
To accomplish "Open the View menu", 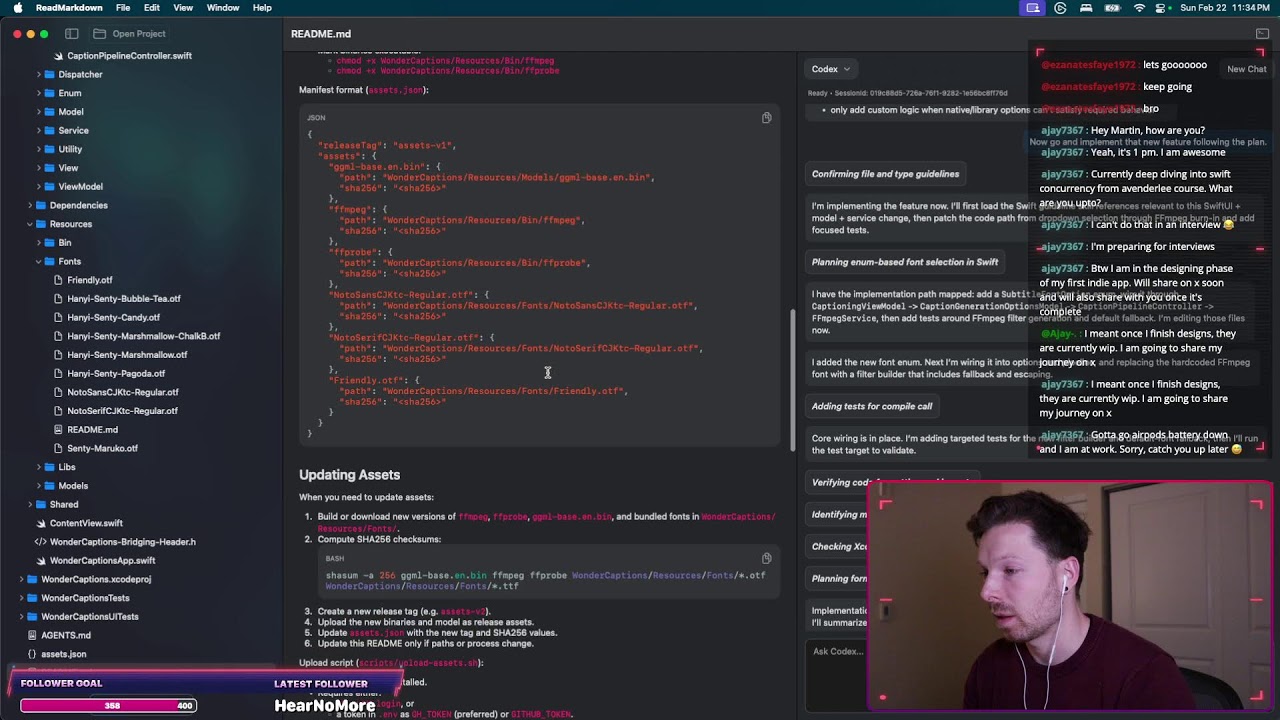I will 183,8.
